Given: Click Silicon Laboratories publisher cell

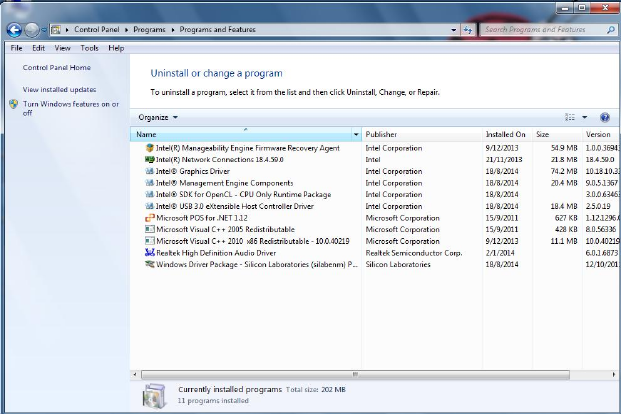Looking at the screenshot, I should coord(398,264).
